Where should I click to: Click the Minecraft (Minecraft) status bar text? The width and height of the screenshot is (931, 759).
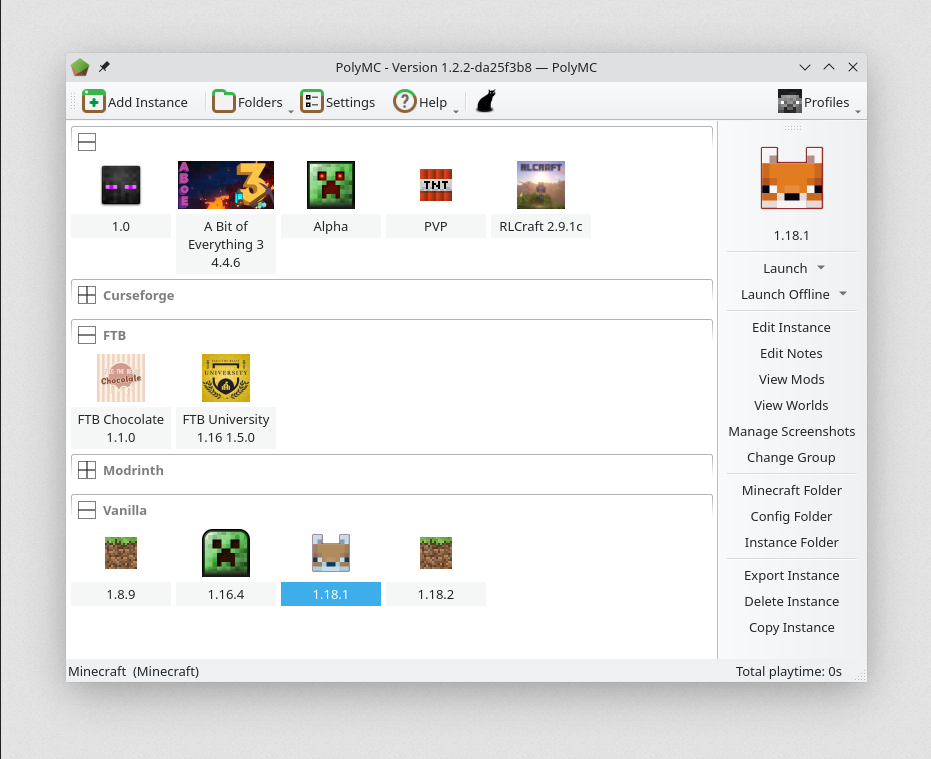point(134,672)
